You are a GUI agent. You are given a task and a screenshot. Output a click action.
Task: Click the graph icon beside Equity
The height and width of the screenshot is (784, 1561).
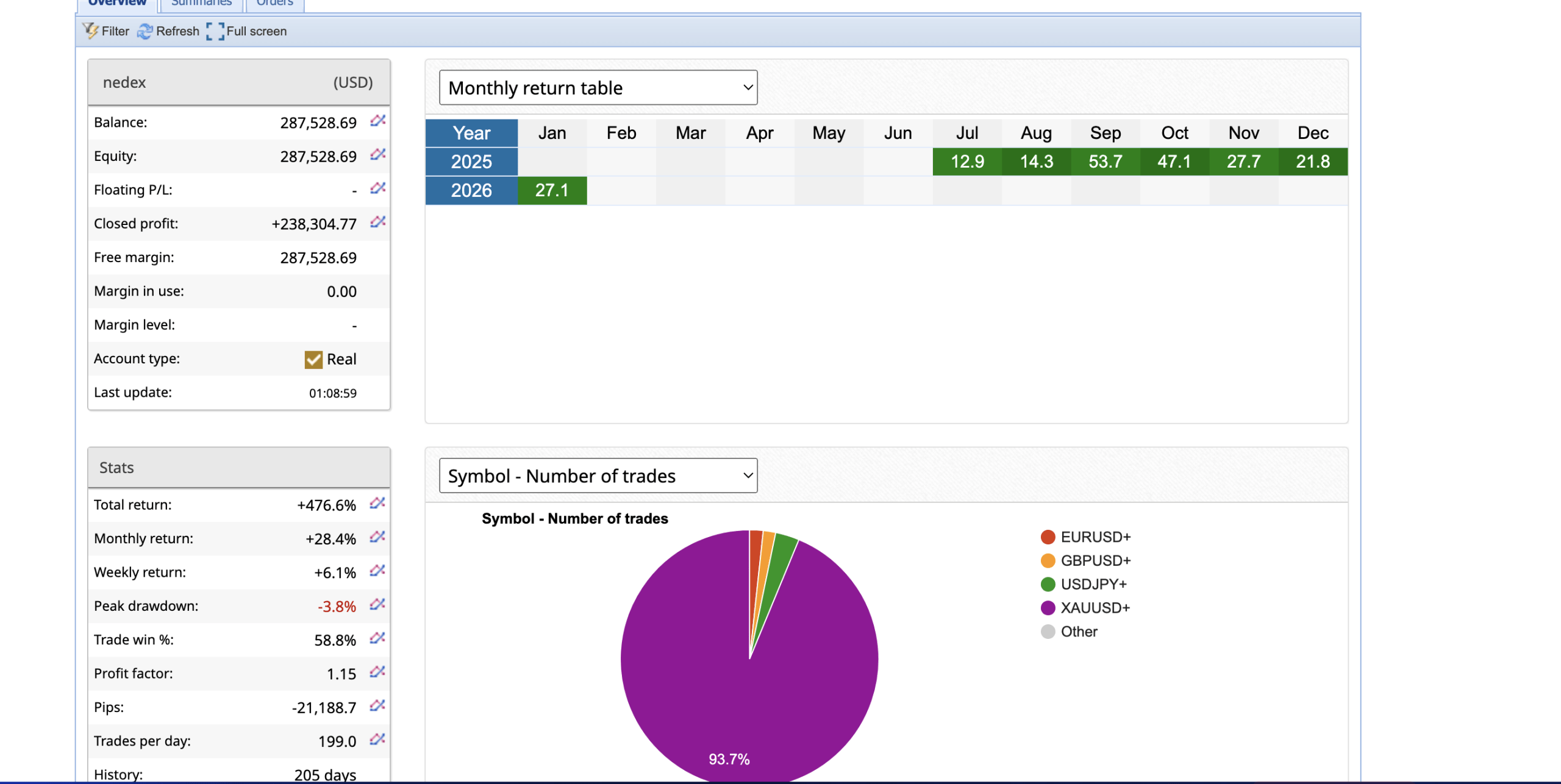pyautogui.click(x=378, y=155)
